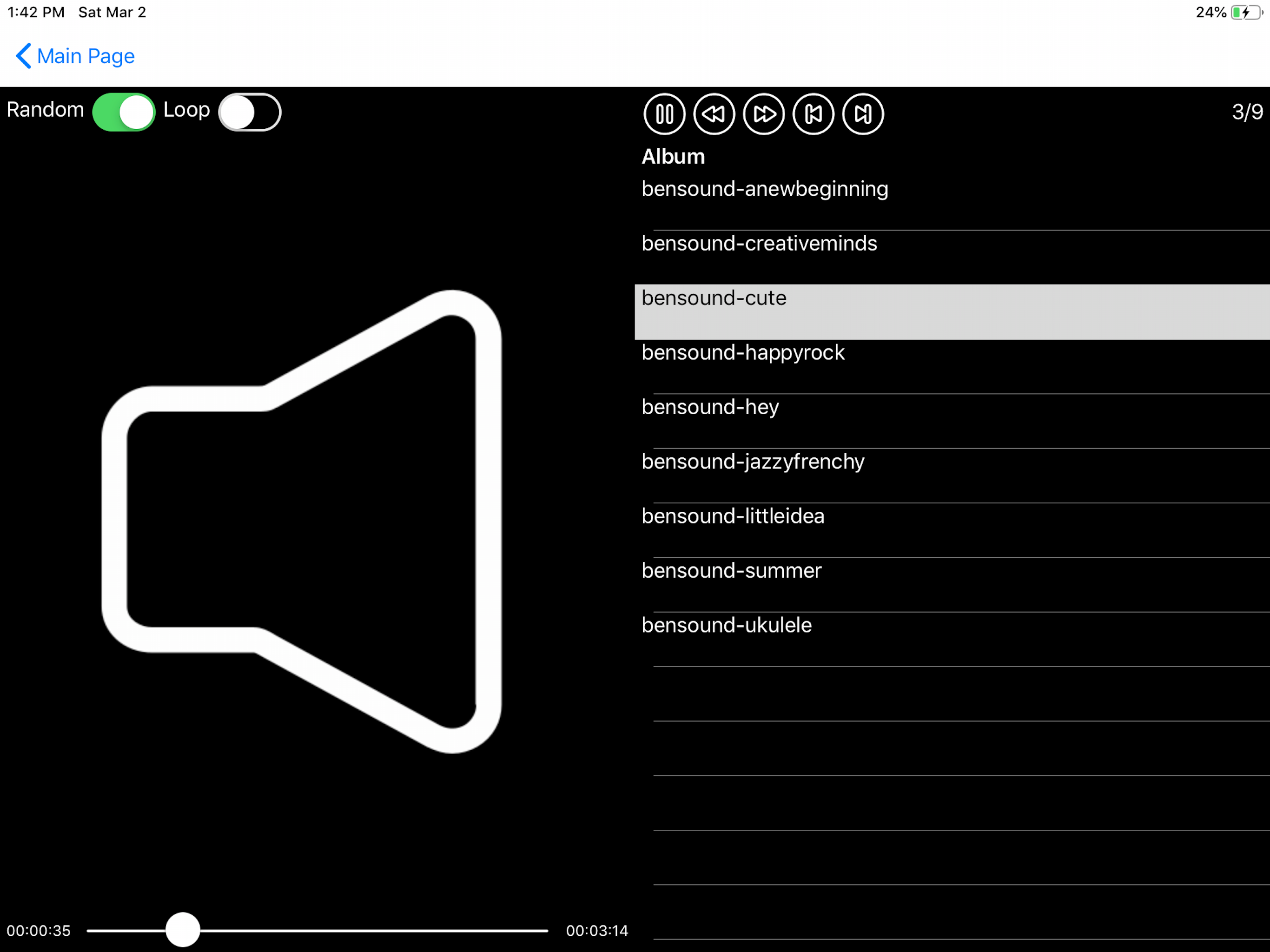Play bensound-littleidea track
The width and height of the screenshot is (1270, 952).
952,530
